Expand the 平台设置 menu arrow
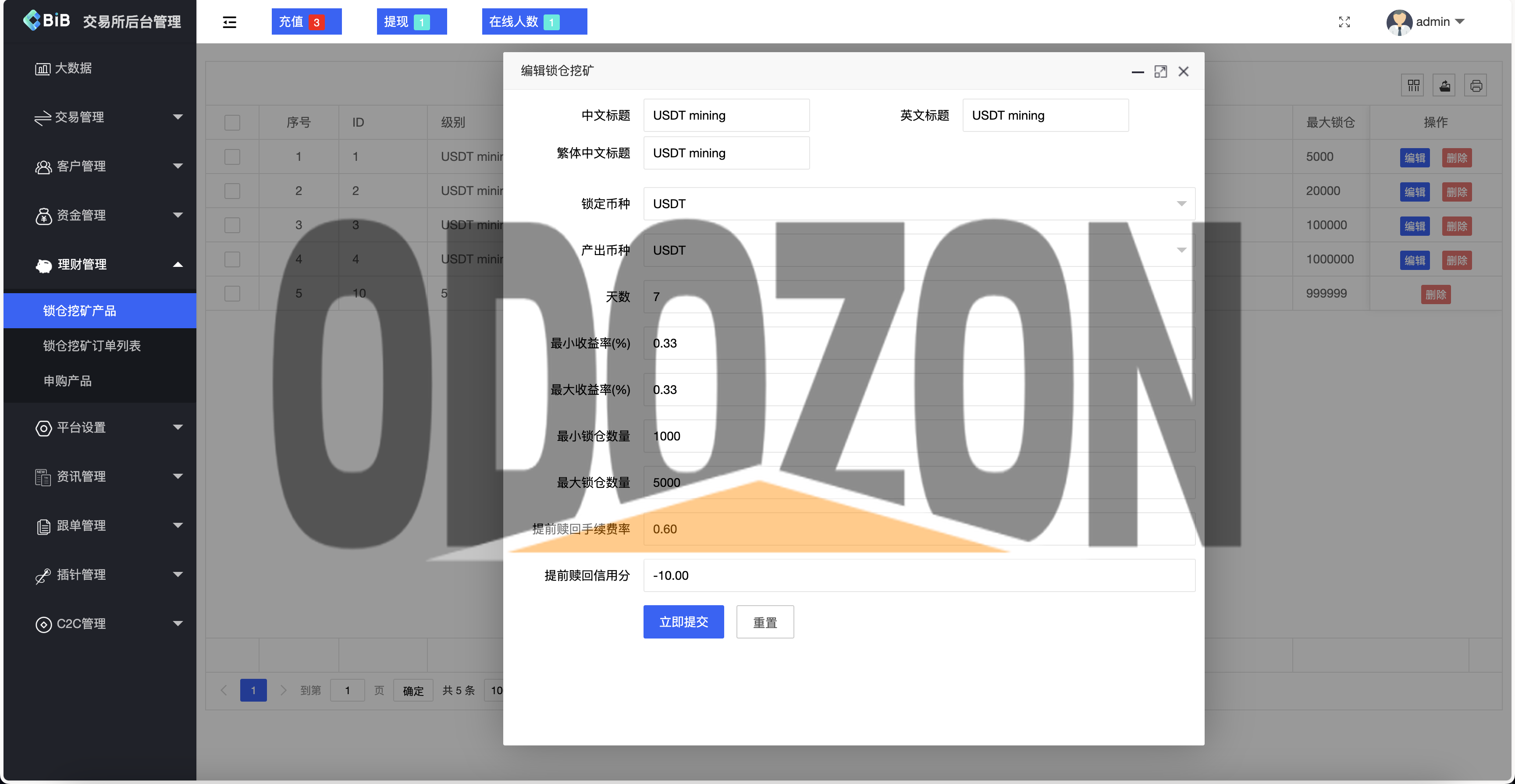The image size is (1515, 784). click(178, 427)
